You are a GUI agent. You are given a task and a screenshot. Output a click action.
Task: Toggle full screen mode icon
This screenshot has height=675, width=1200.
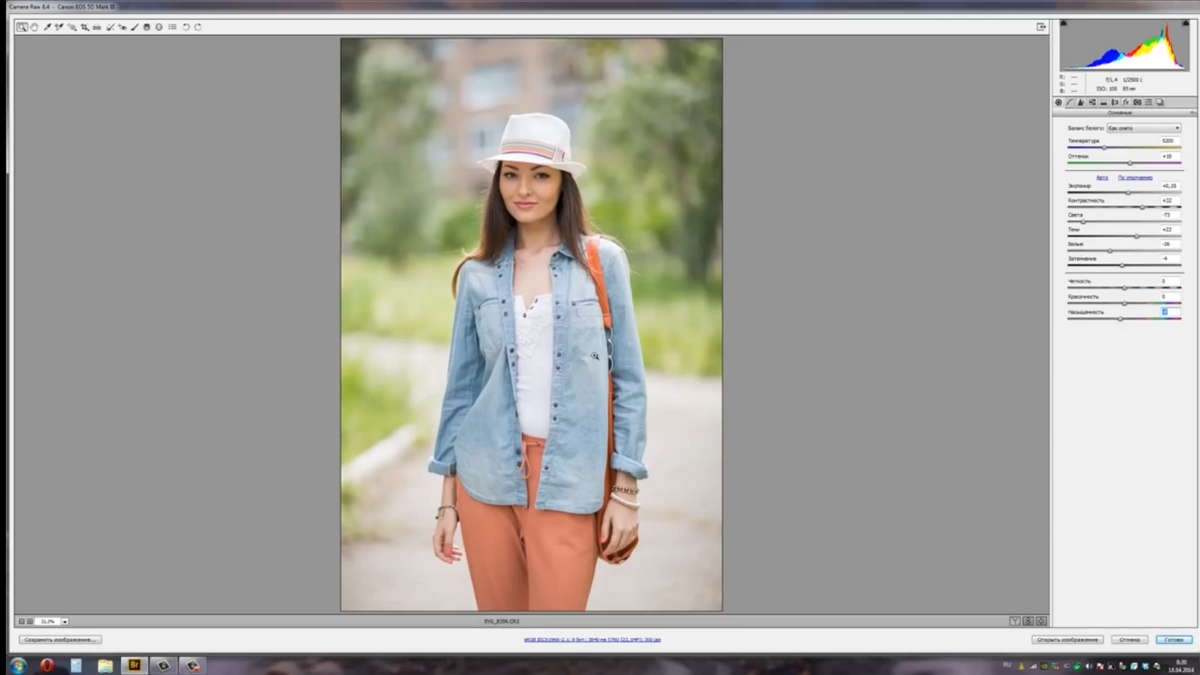1041,27
